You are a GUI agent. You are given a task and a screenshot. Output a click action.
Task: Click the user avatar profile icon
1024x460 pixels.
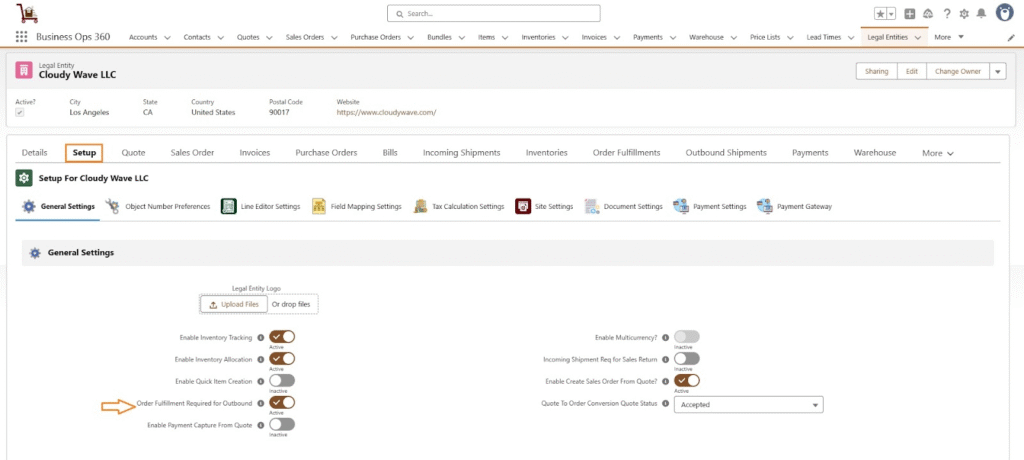coord(1004,13)
